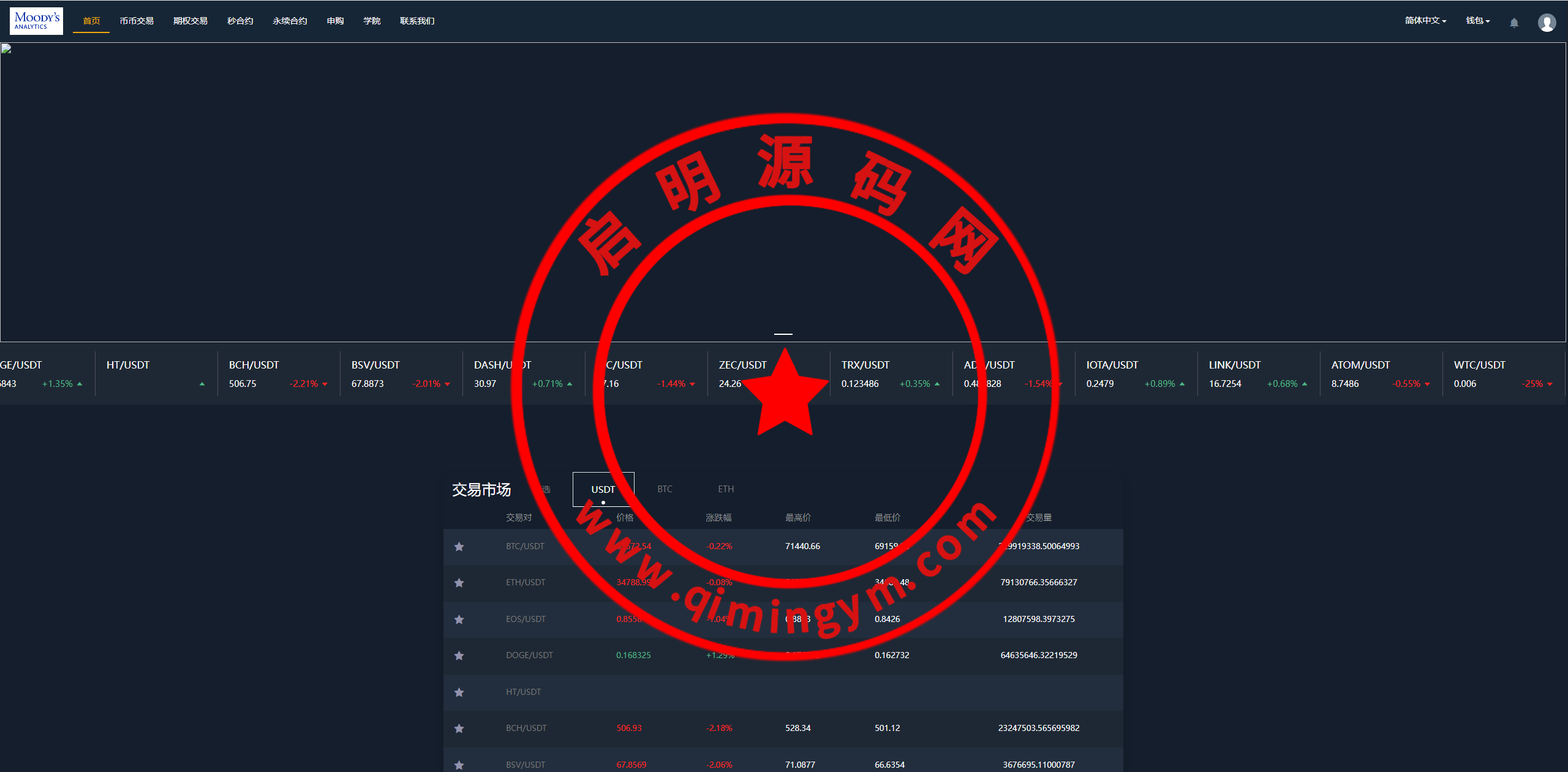This screenshot has height=772, width=1568.
Task: Open 币币交易 in the navigation menu
Action: (137, 21)
